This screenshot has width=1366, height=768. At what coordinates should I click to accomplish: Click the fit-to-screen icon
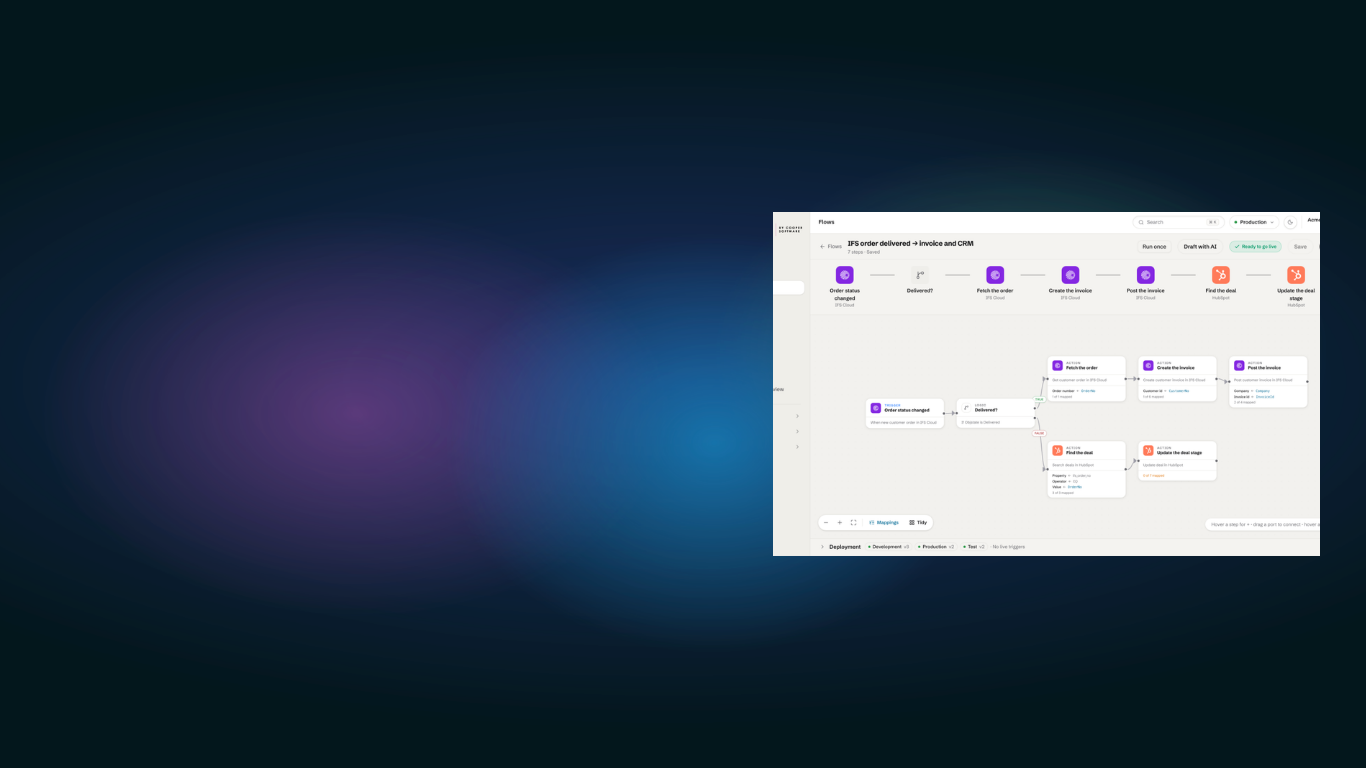point(853,522)
